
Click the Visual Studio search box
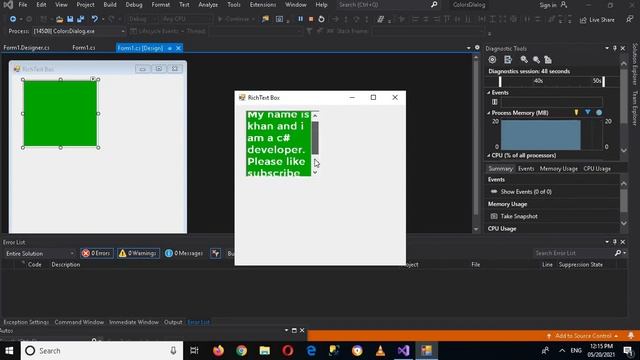tap(388, 5)
